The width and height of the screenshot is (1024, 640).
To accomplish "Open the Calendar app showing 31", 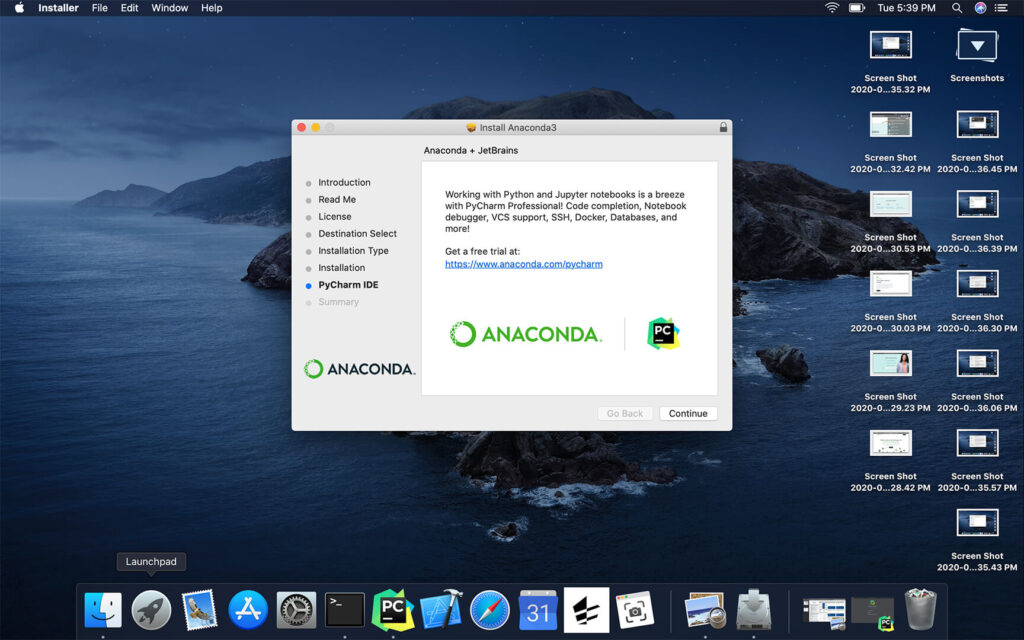I will tap(538, 610).
